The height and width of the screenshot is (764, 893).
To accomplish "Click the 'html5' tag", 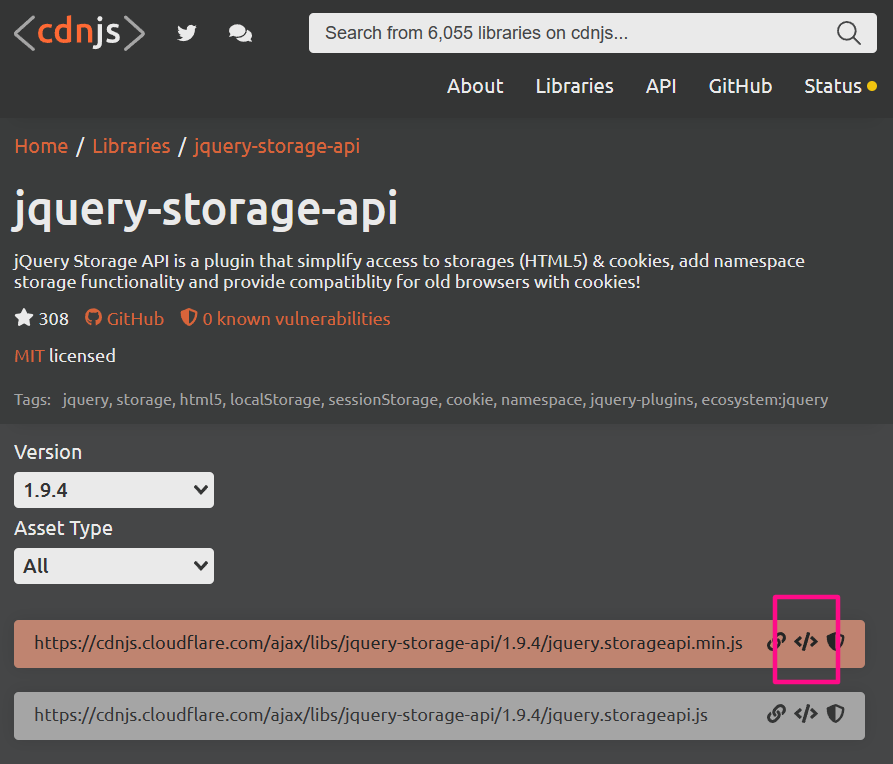I will pos(200,400).
